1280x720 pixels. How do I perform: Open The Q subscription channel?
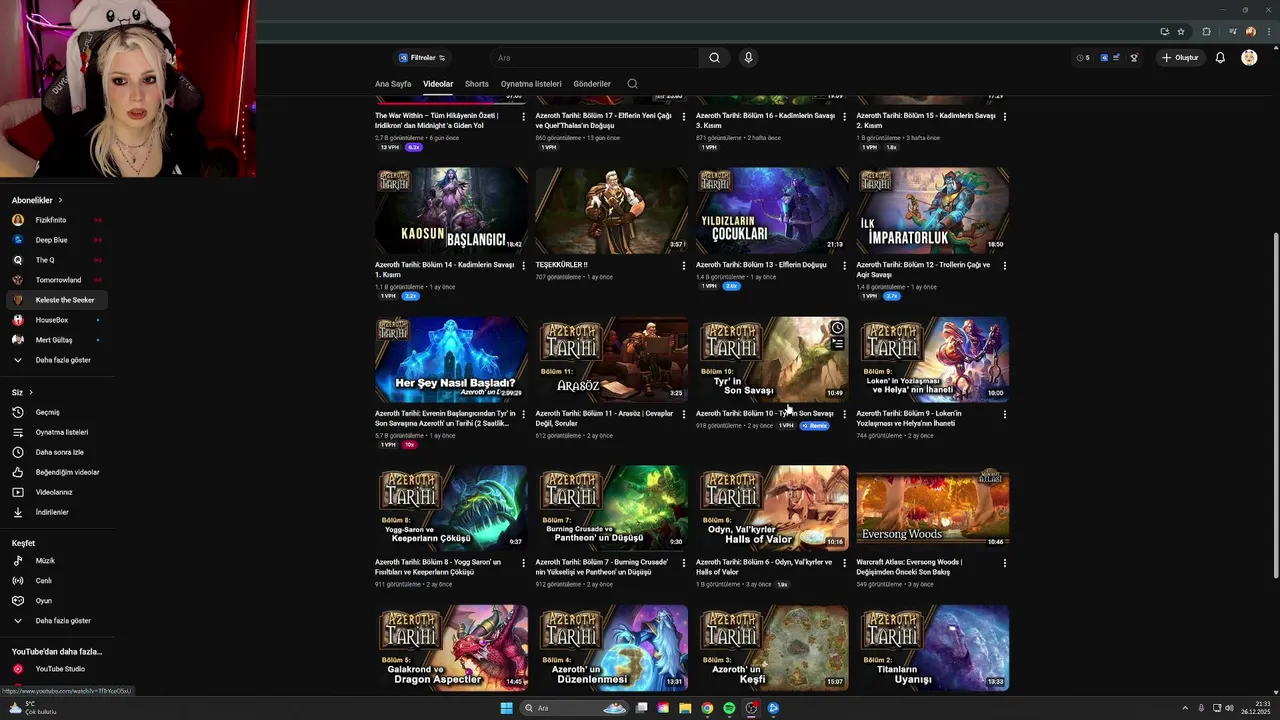(57, 260)
